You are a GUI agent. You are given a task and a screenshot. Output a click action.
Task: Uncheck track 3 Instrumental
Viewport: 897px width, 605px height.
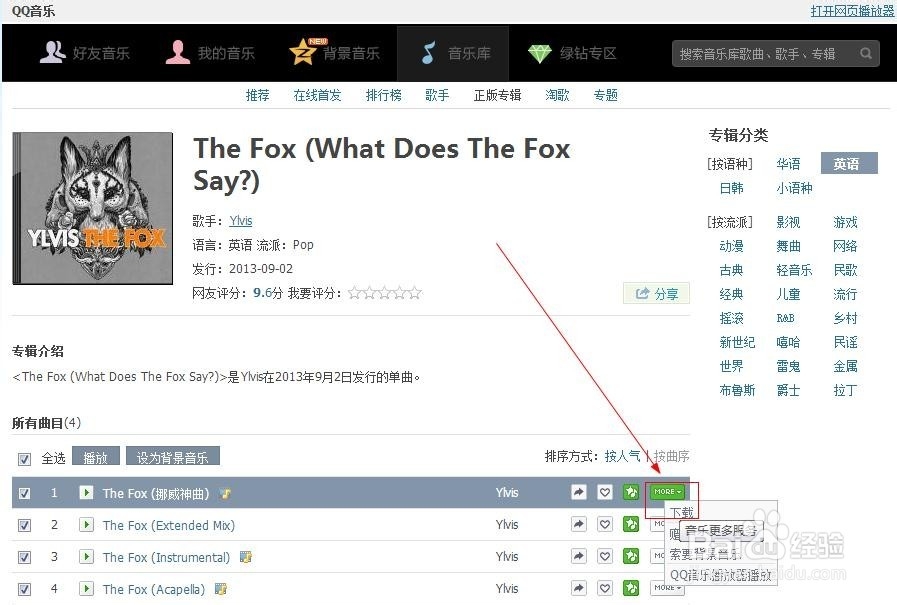coord(24,557)
